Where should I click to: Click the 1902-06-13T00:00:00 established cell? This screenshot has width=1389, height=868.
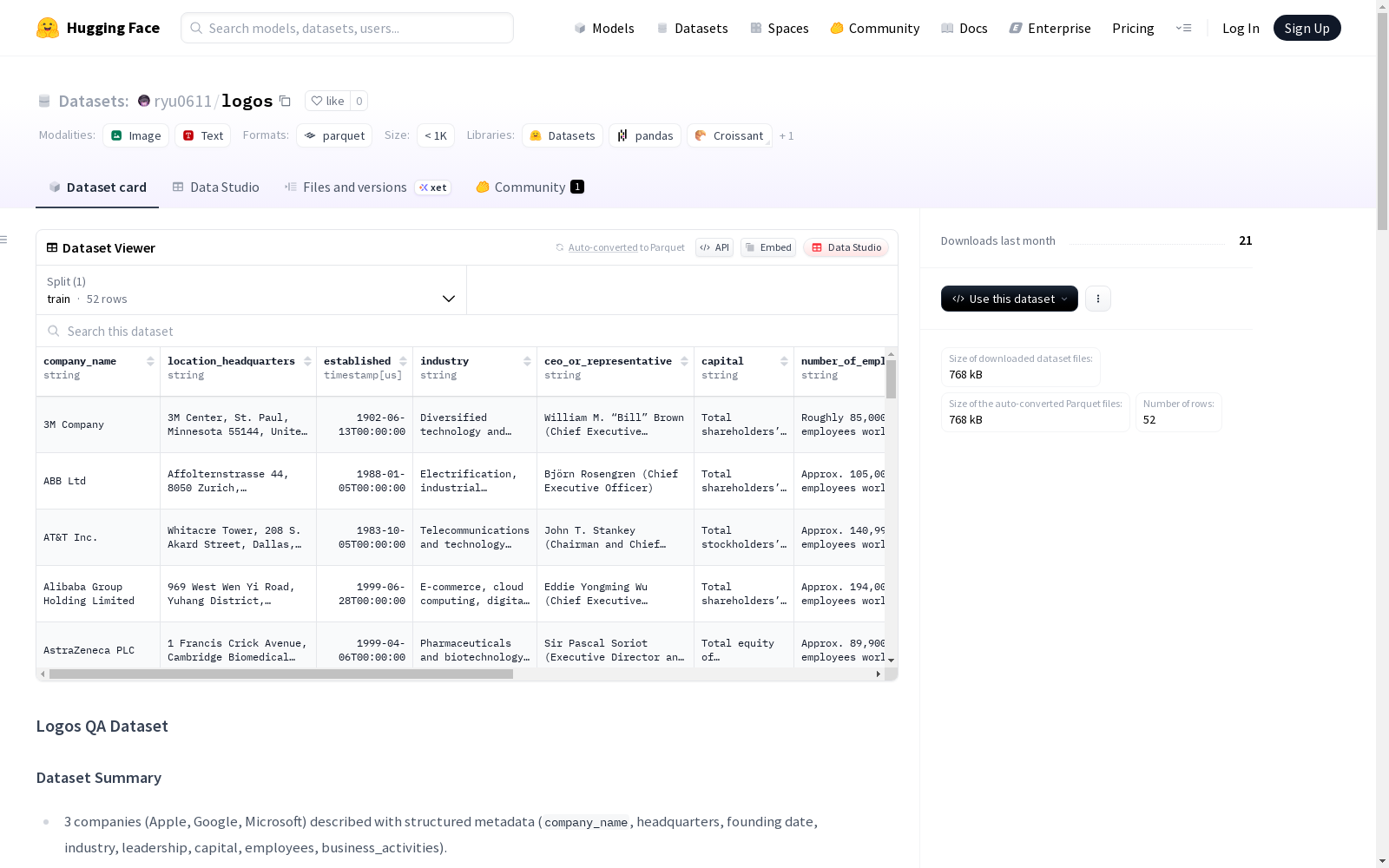pyautogui.click(x=365, y=424)
